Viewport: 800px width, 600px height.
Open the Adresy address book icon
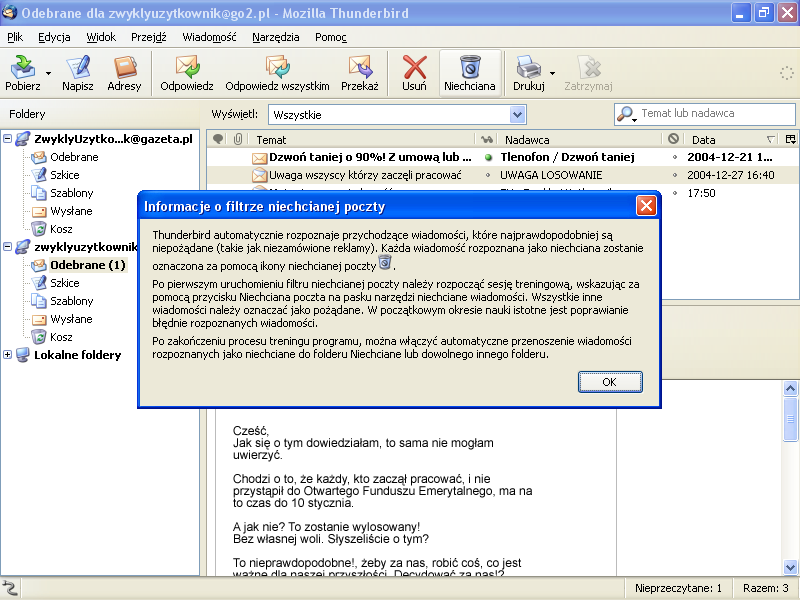click(124, 67)
